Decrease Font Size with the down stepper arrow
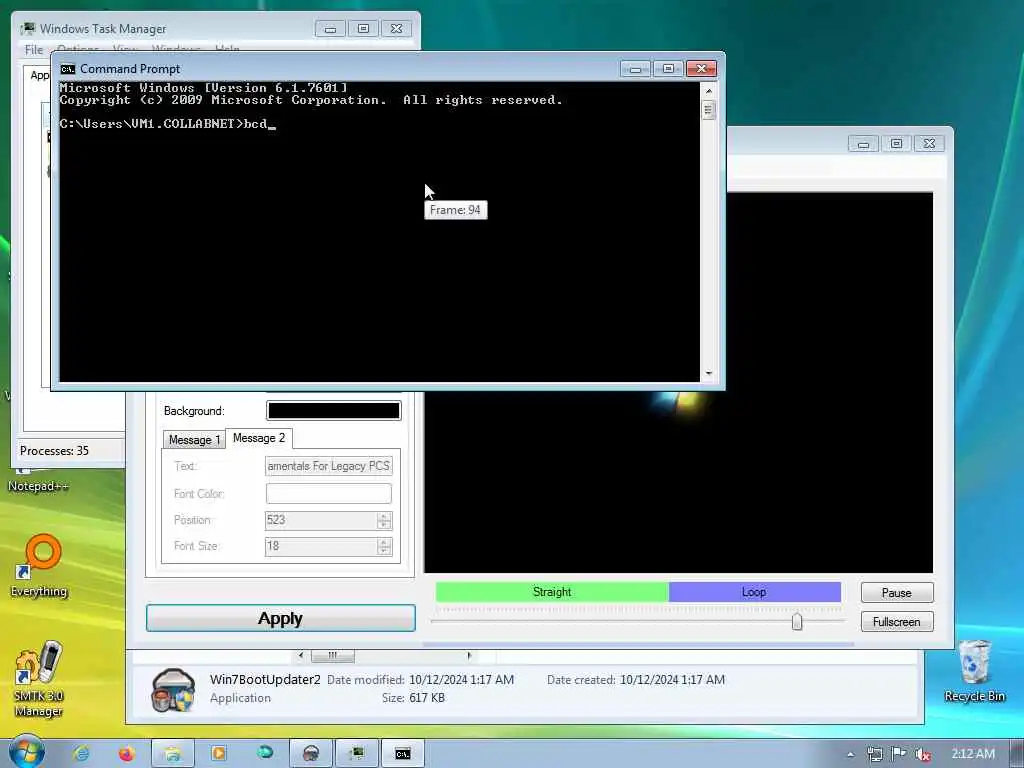This screenshot has width=1024, height=768. (384, 551)
